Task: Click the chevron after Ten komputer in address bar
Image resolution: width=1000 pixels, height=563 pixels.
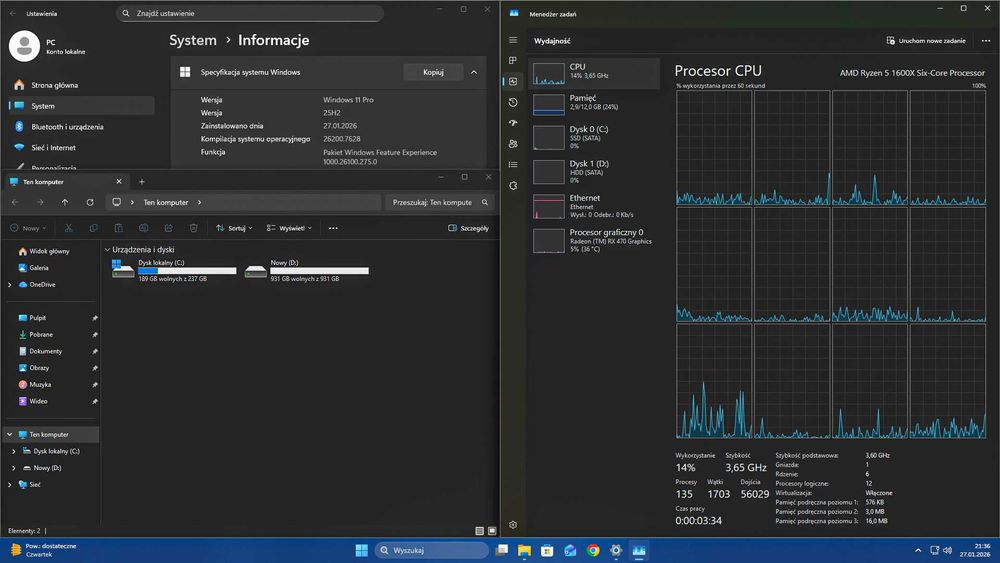Action: (x=200, y=202)
